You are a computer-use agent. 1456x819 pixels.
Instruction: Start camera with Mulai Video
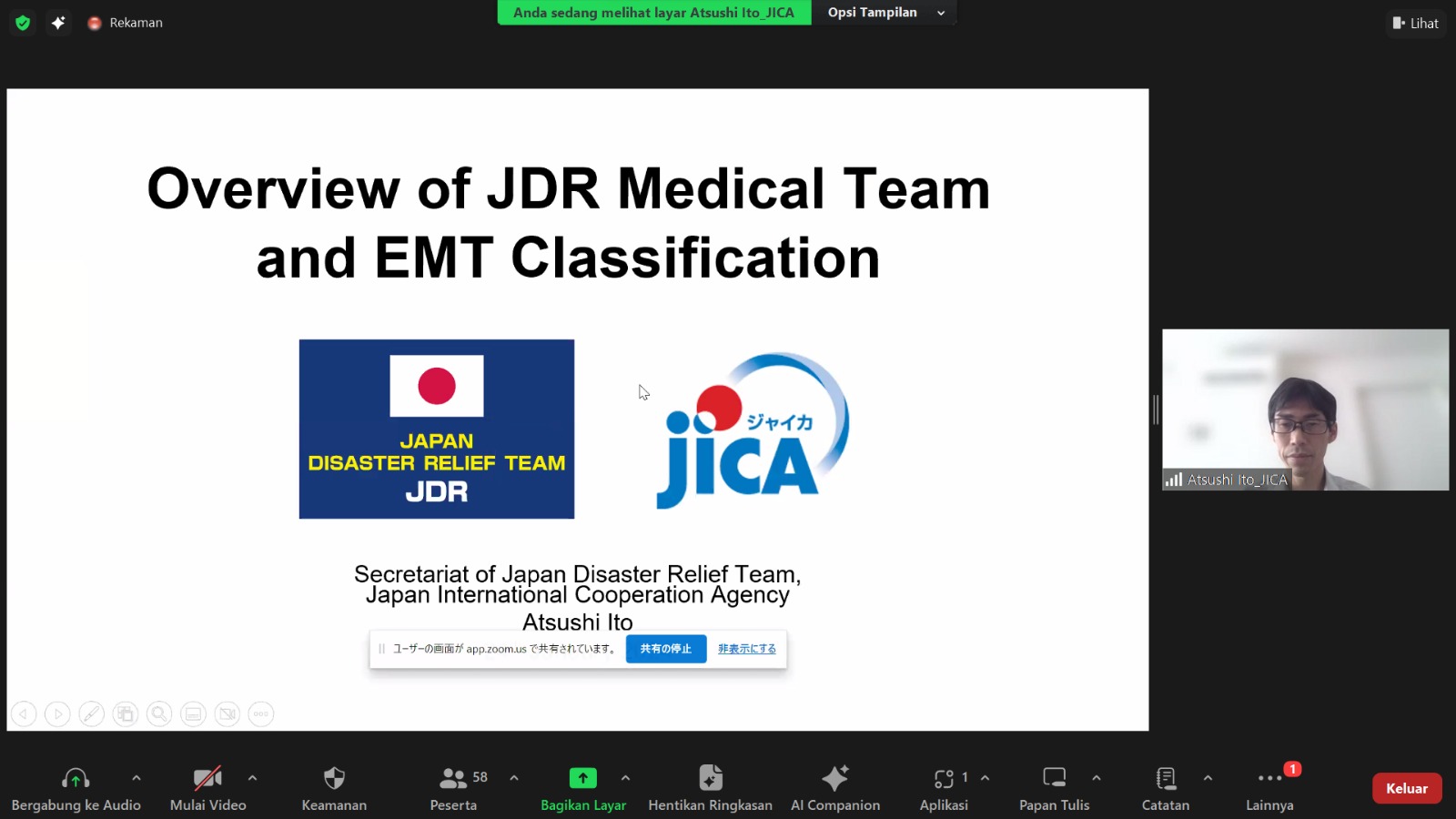[x=208, y=789]
